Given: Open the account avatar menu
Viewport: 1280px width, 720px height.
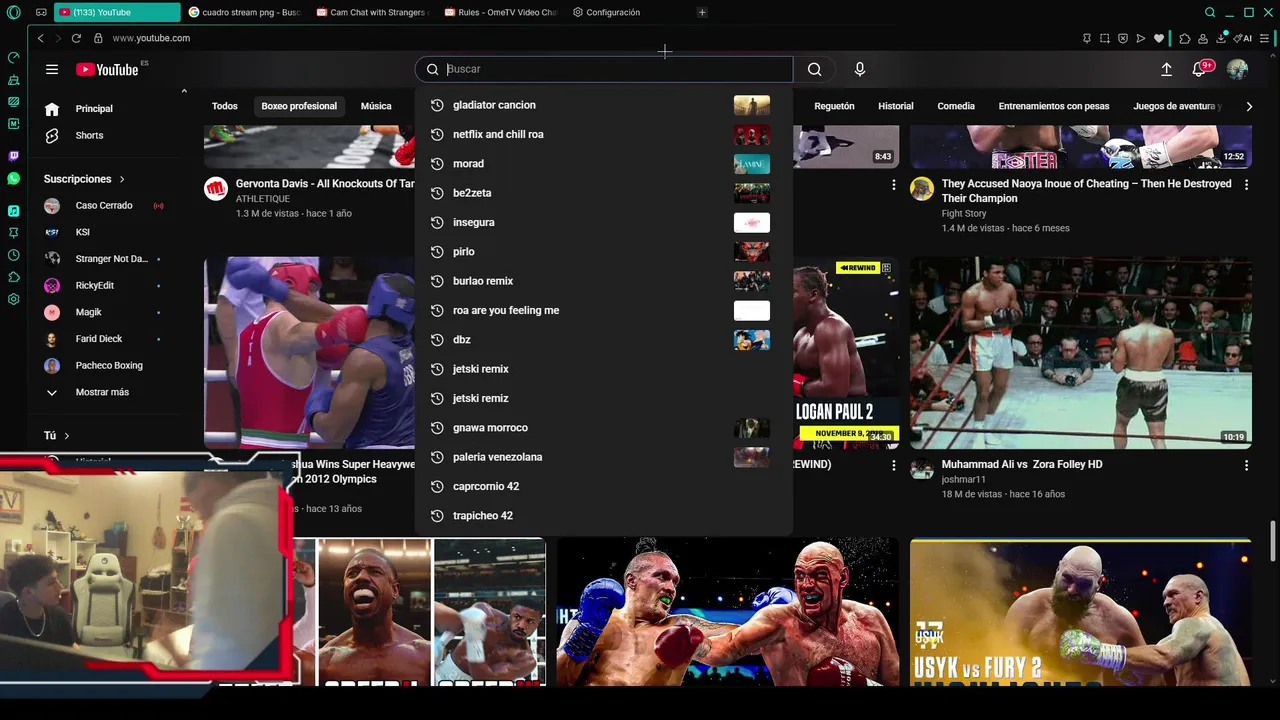Looking at the screenshot, I should tap(1237, 69).
